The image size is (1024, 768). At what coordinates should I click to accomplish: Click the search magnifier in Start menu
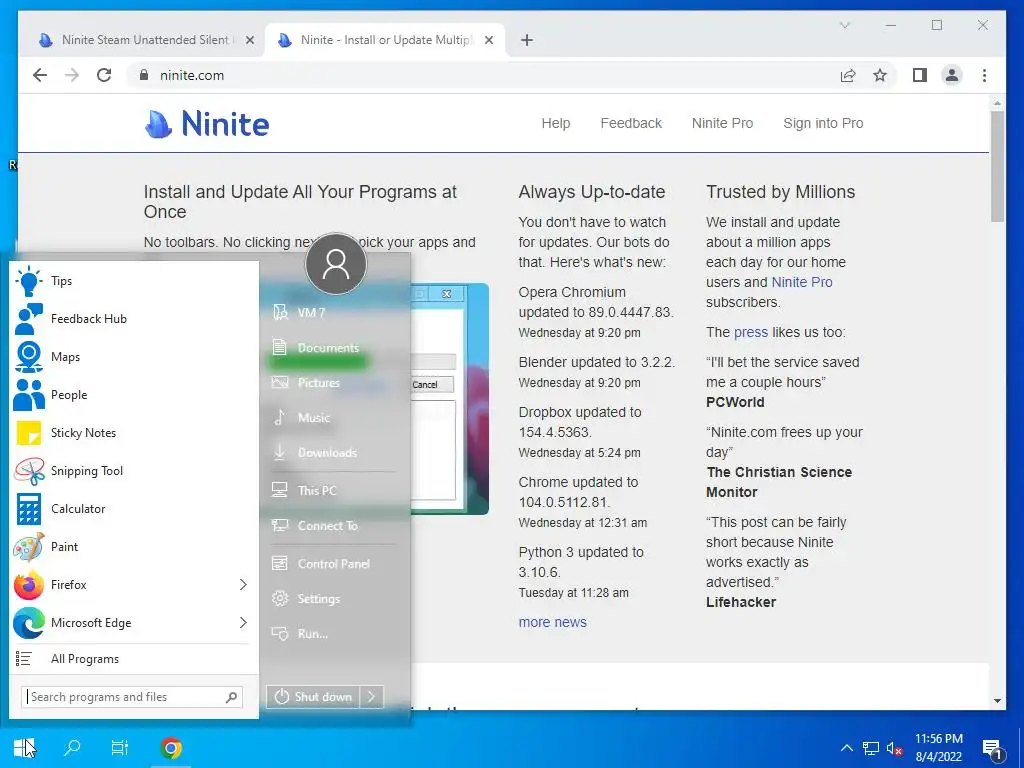(x=231, y=697)
